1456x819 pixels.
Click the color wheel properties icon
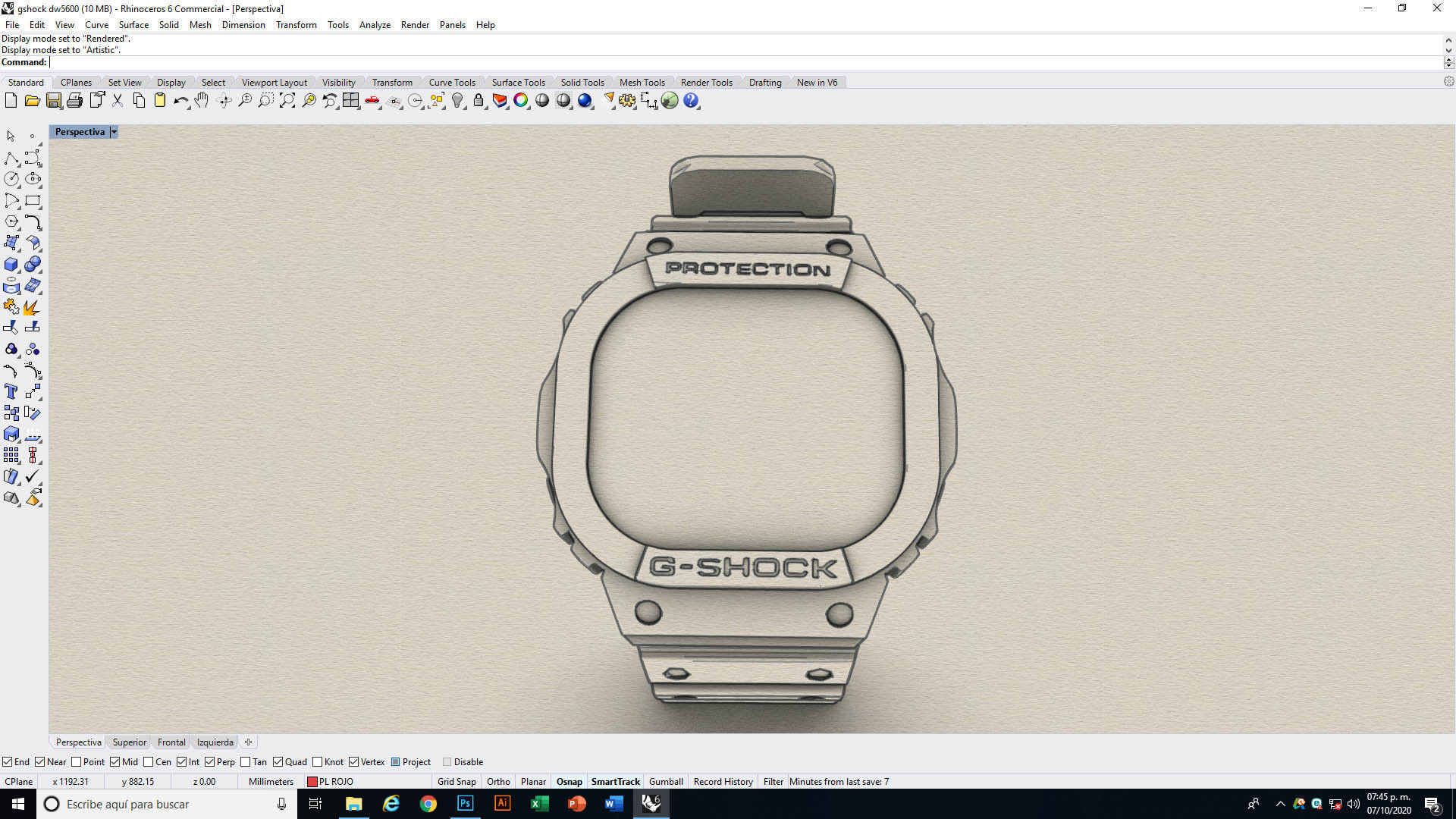[521, 100]
